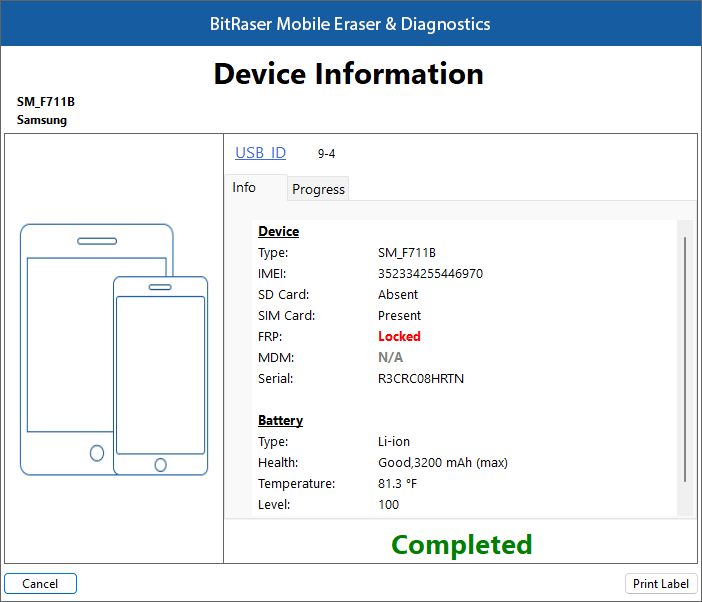This screenshot has width=702, height=602.
Task: Click the Samsung manufacturer label
Action: point(42,120)
